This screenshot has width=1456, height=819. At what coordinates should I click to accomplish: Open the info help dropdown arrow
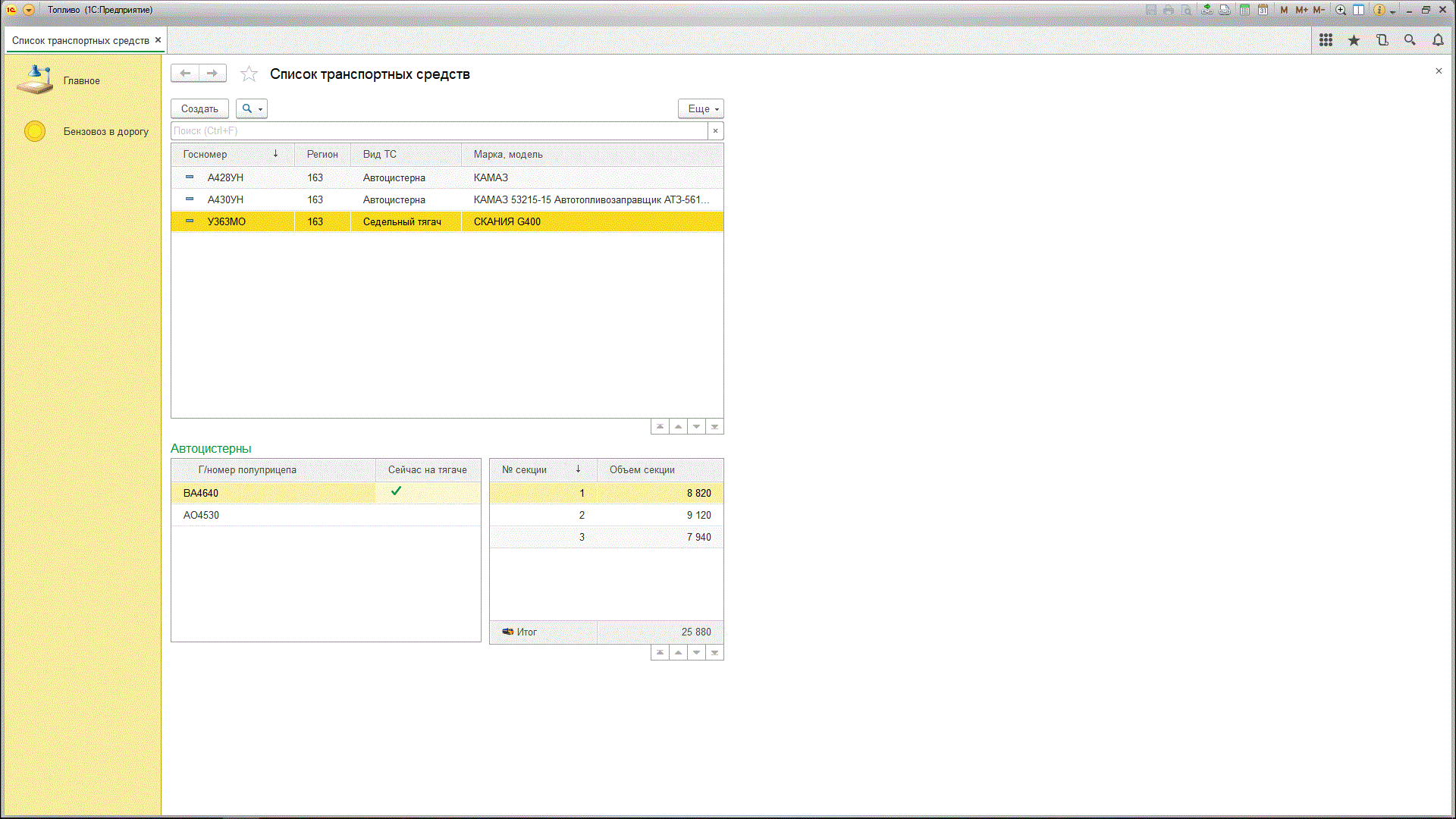click(x=1393, y=11)
